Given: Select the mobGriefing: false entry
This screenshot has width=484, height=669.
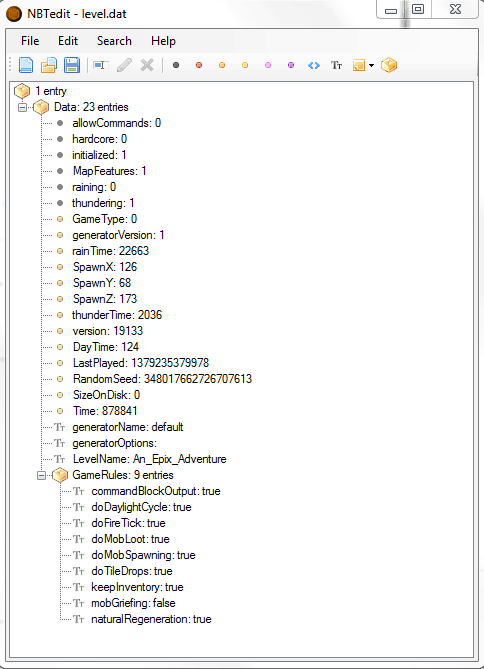Looking at the screenshot, I should point(133,603).
